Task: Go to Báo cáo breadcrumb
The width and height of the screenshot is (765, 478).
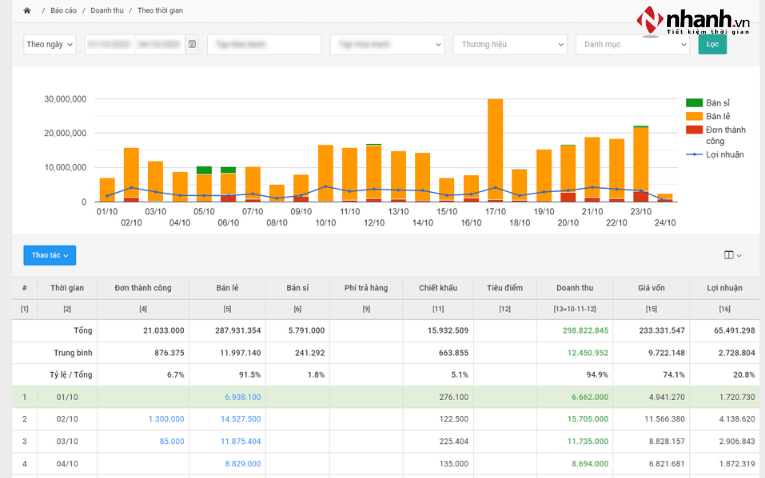Action: (x=65, y=10)
